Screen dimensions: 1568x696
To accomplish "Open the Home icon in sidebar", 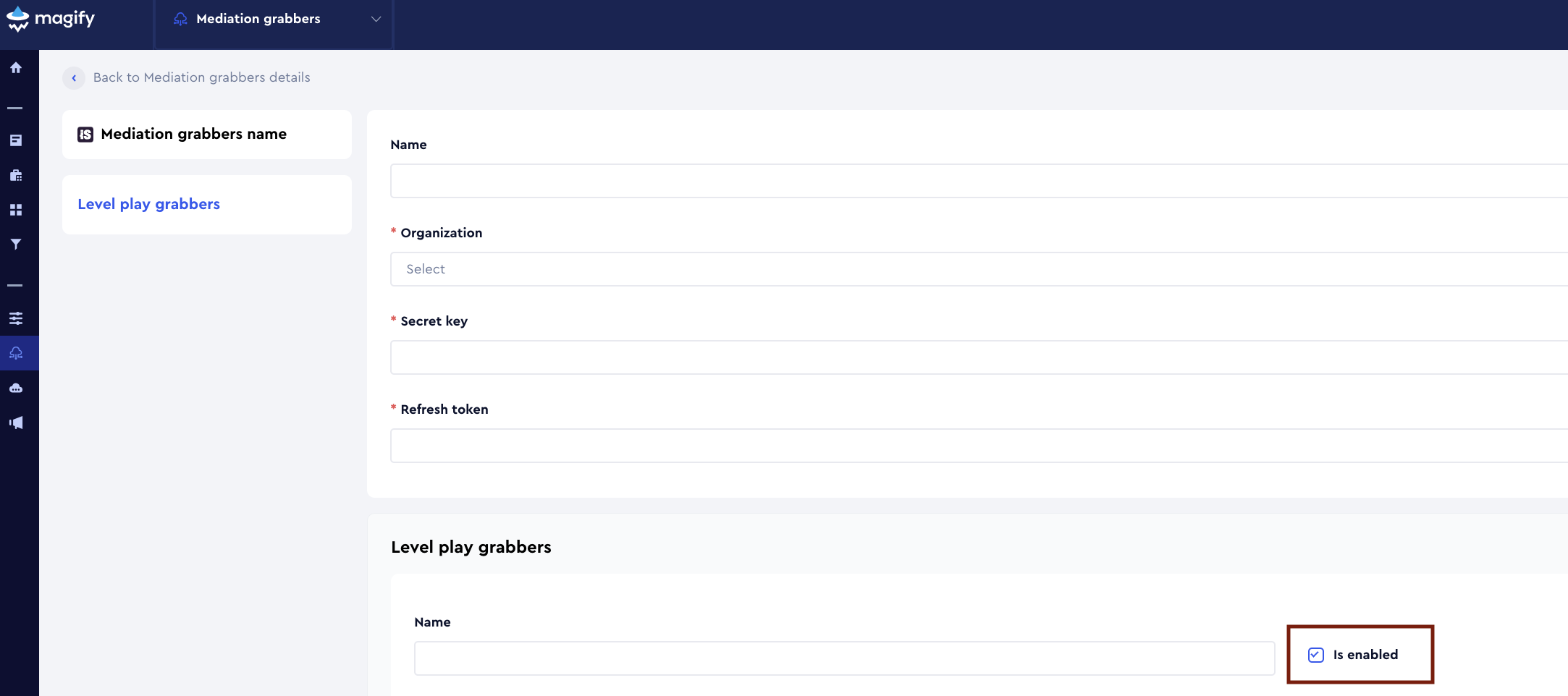I will coord(16,68).
